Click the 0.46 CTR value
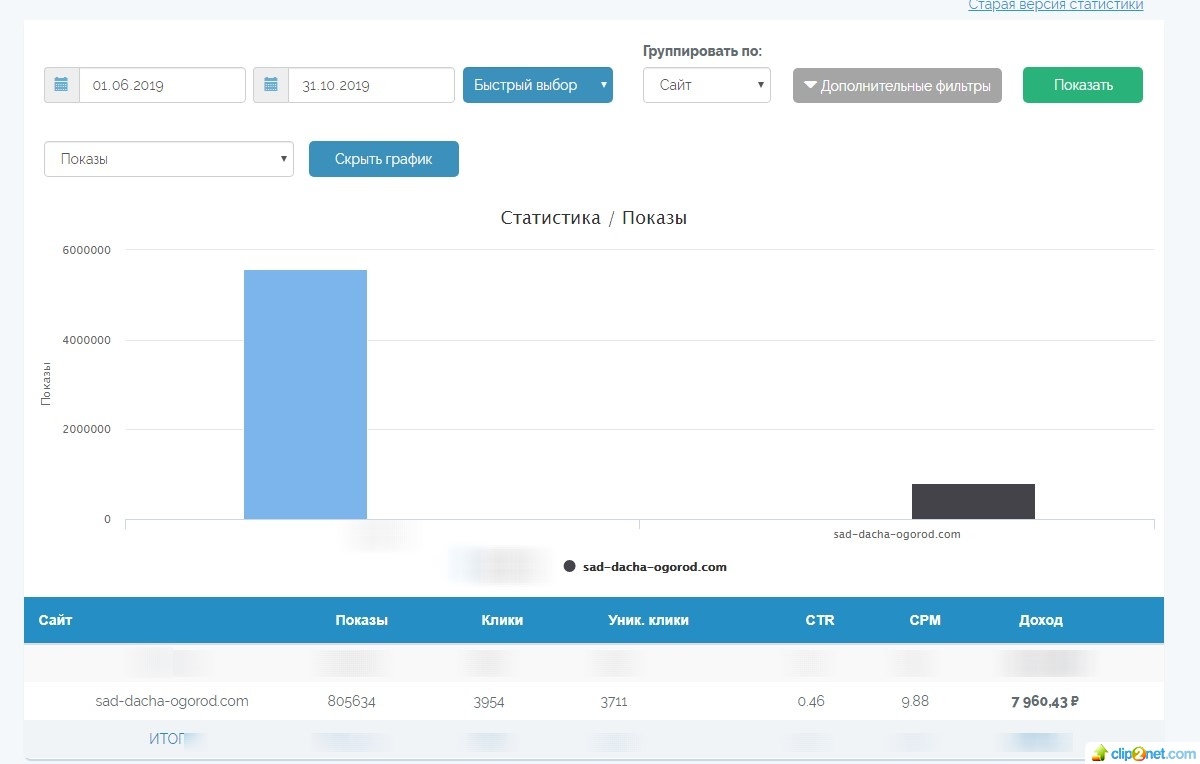Viewport: 1200px width, 764px height. [x=811, y=701]
